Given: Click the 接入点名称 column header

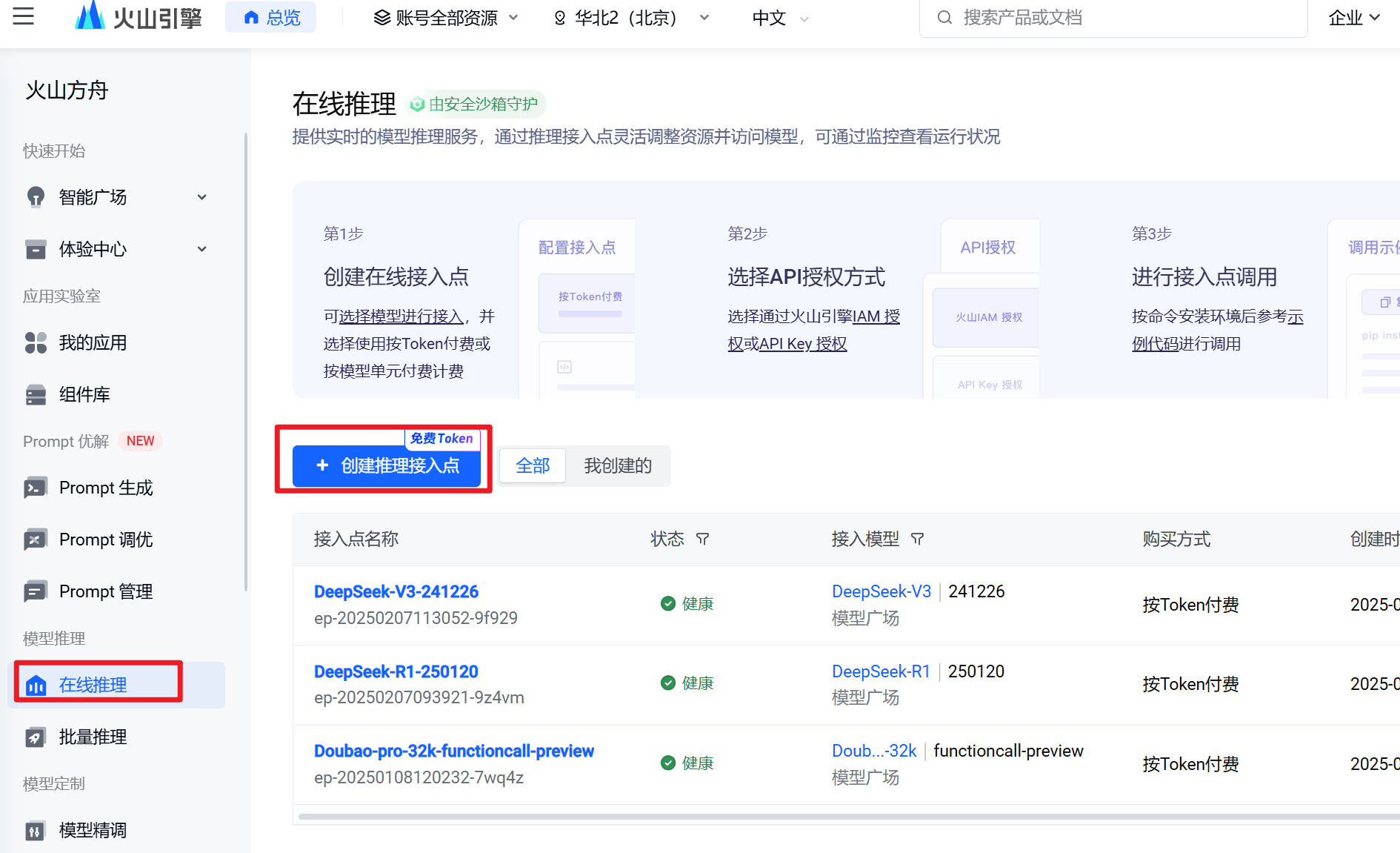Looking at the screenshot, I should pos(356,539).
